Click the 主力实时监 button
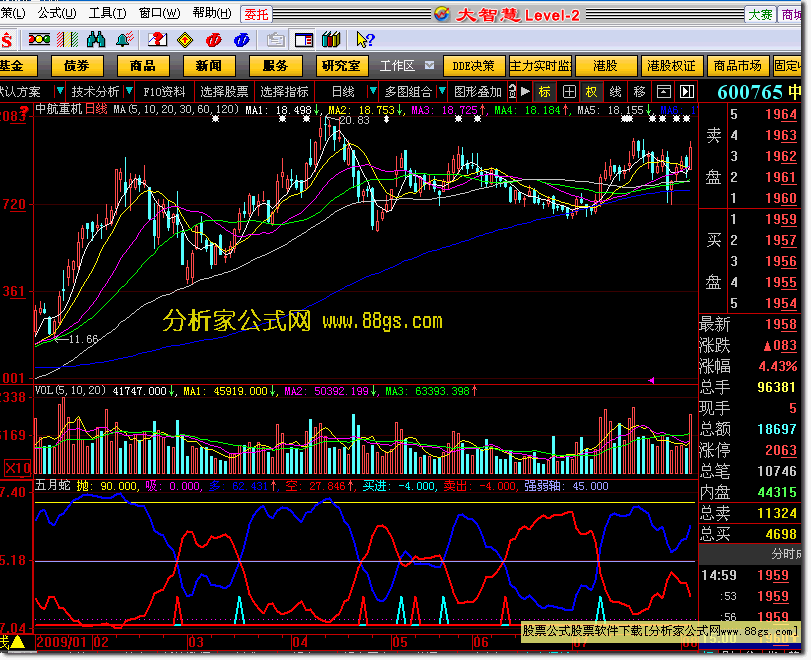 540,66
